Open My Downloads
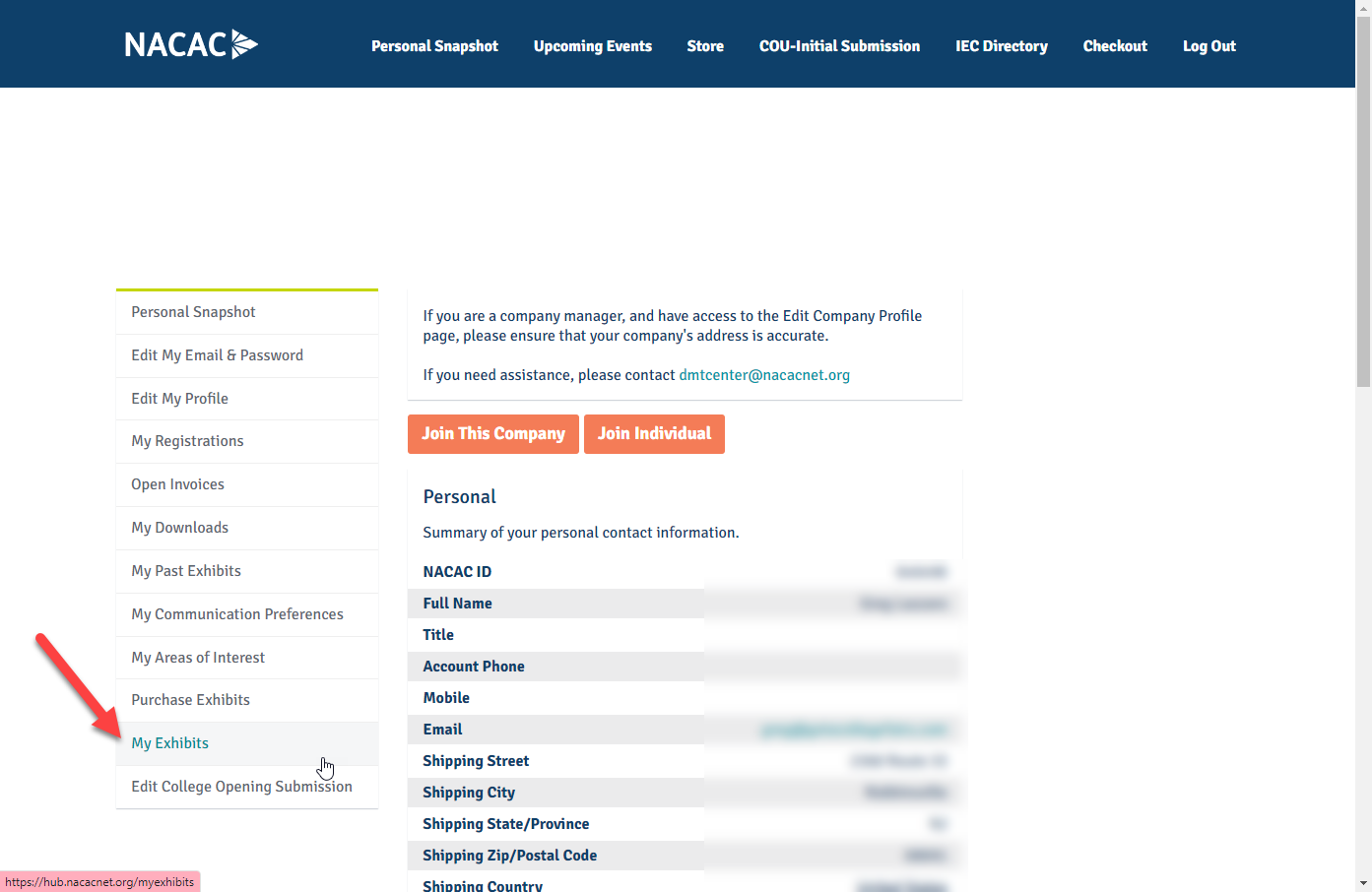Viewport: 1372px width, 892px height. (247, 528)
